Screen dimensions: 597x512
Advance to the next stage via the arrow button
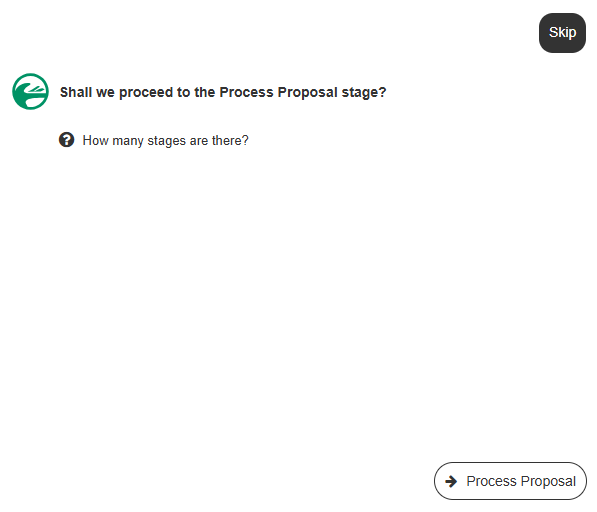tap(510, 481)
